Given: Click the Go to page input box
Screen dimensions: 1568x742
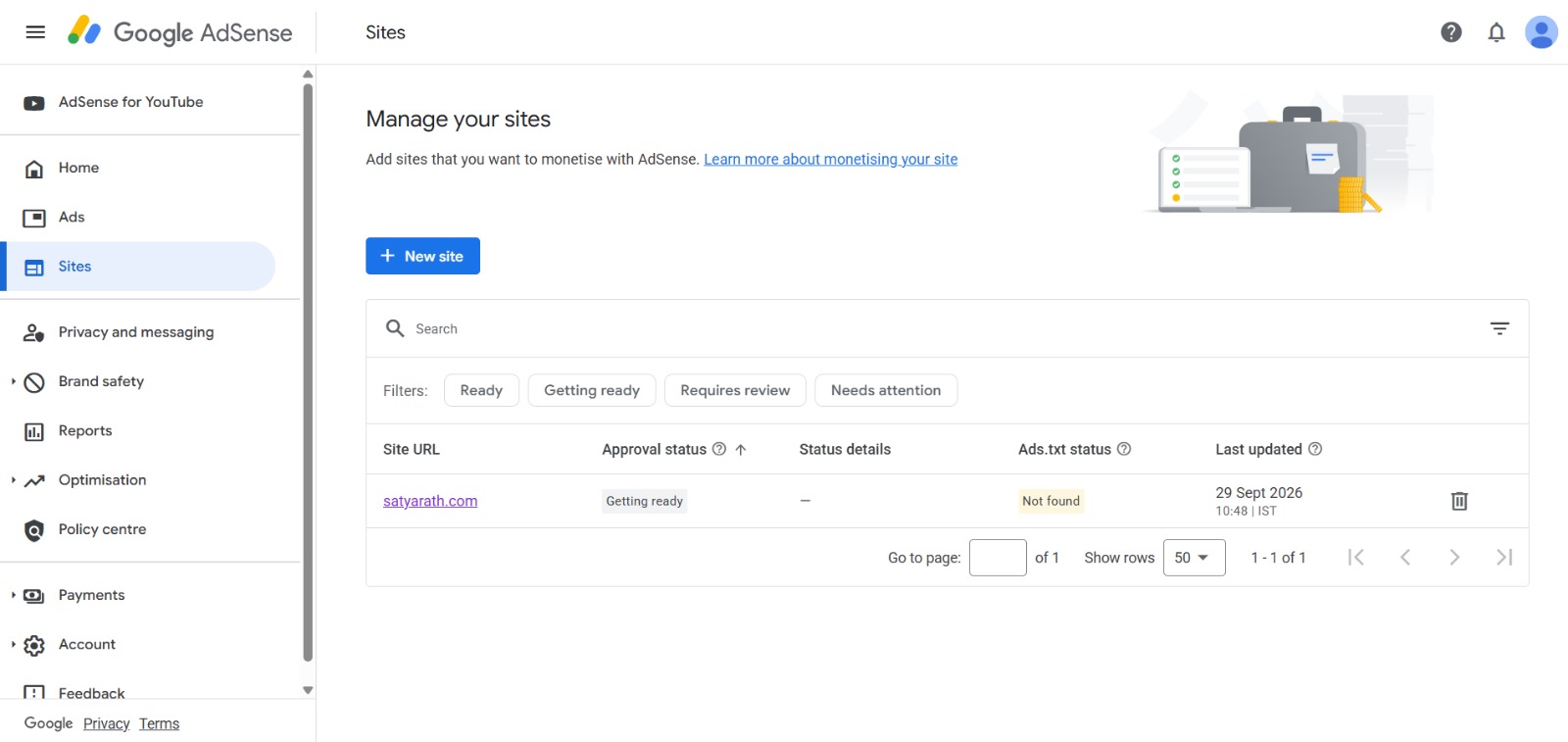Looking at the screenshot, I should 998,558.
